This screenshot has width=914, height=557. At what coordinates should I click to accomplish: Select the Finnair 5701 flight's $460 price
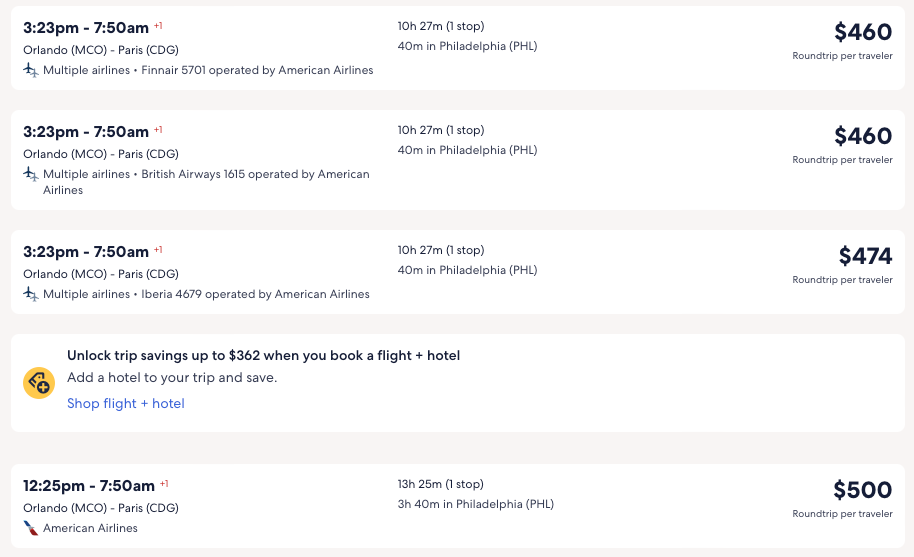coord(862,32)
